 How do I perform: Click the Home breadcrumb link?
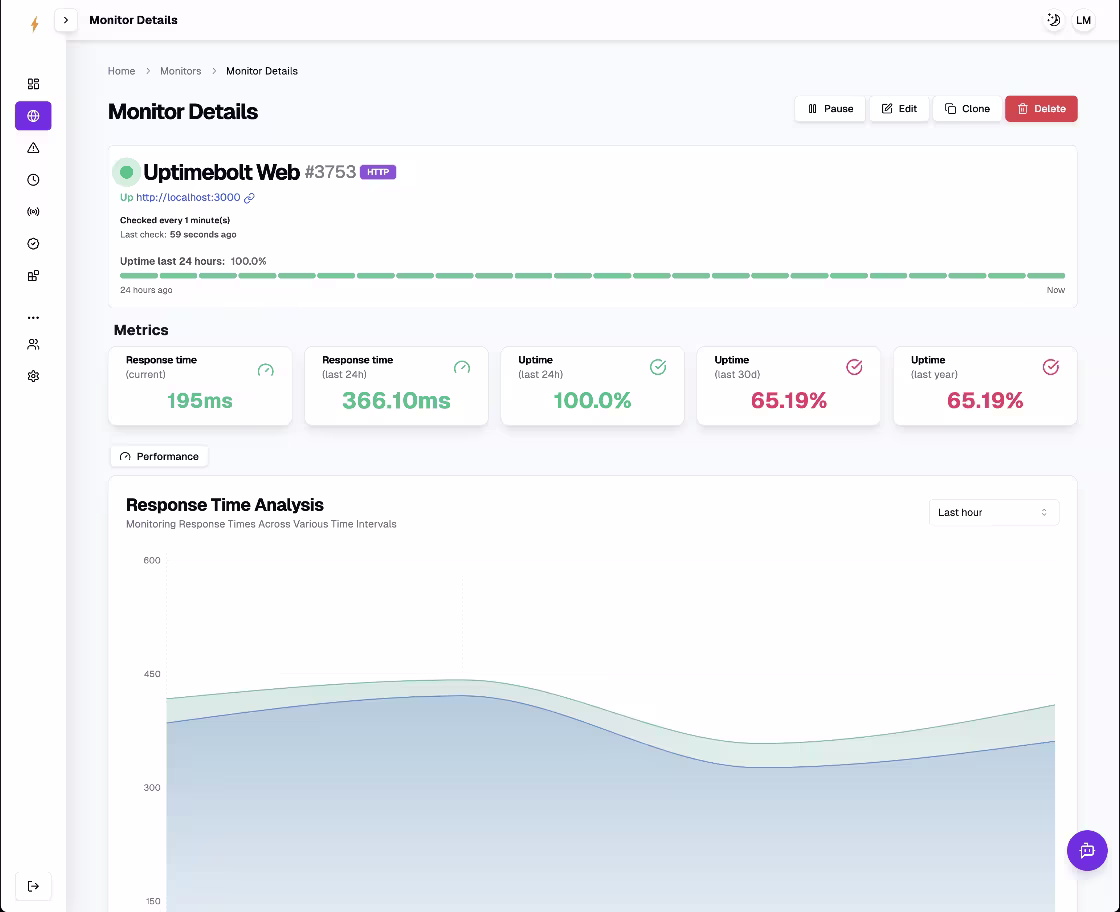click(x=121, y=71)
